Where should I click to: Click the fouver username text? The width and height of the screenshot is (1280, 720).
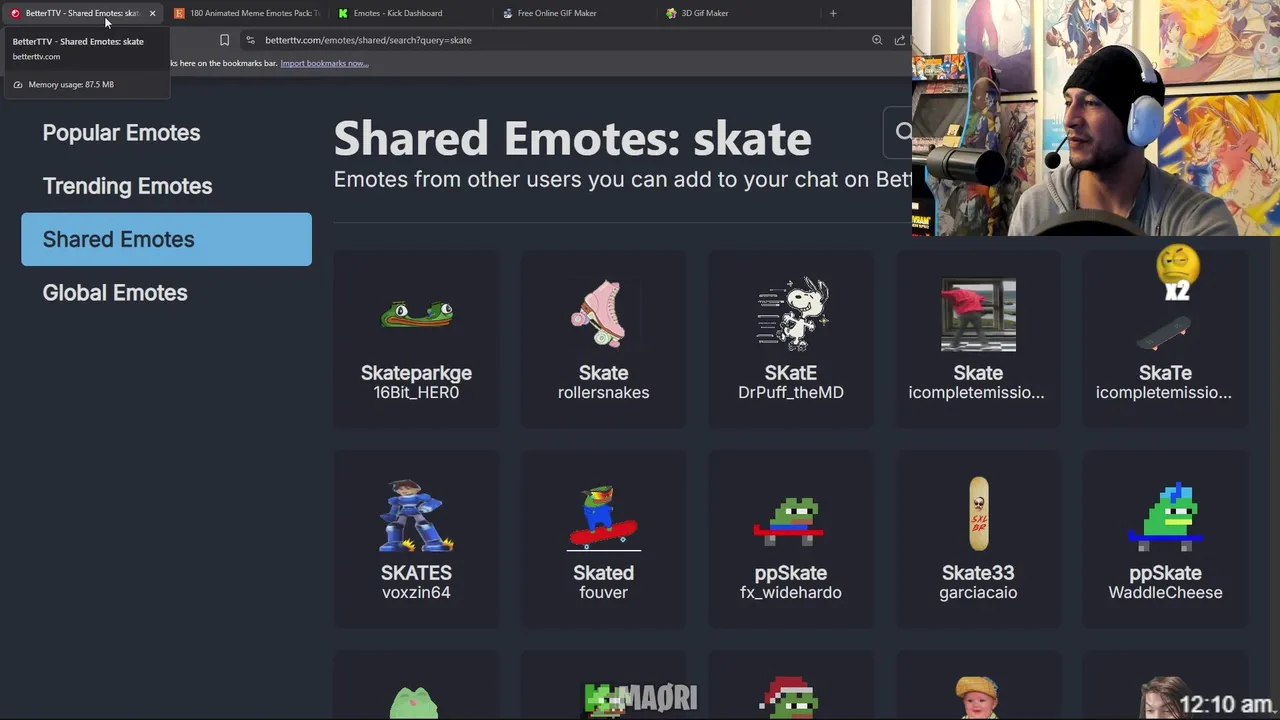pyautogui.click(x=603, y=593)
